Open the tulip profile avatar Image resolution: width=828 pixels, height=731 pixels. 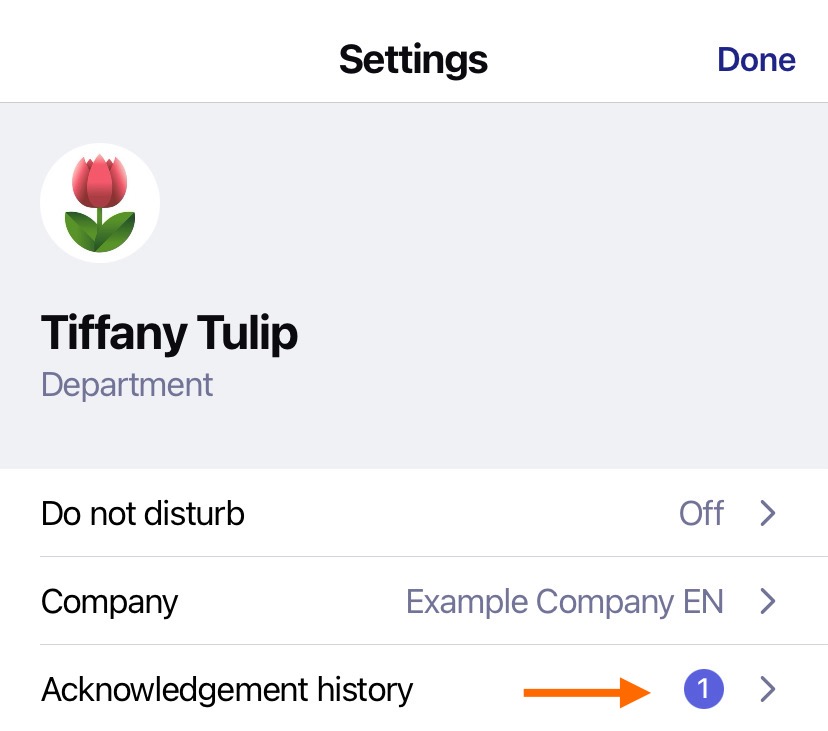click(100, 203)
